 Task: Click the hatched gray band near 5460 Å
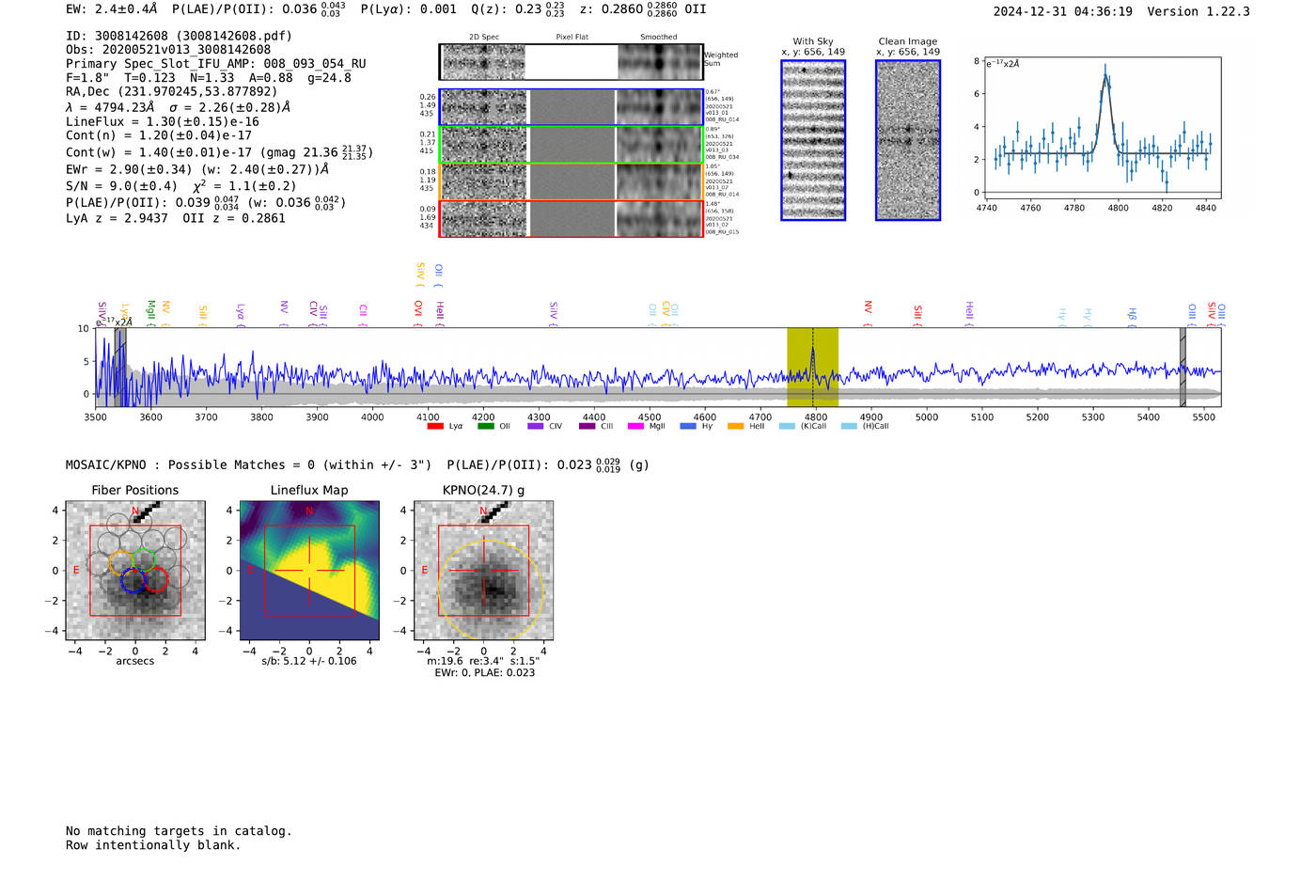[x=1183, y=367]
